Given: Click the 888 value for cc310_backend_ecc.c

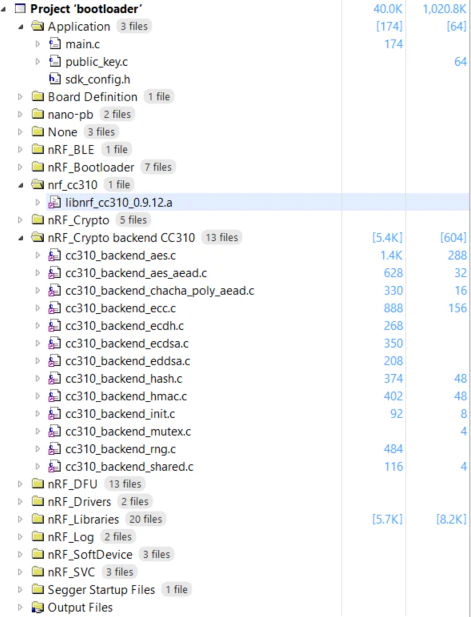Looking at the screenshot, I should pyautogui.click(x=393, y=308).
